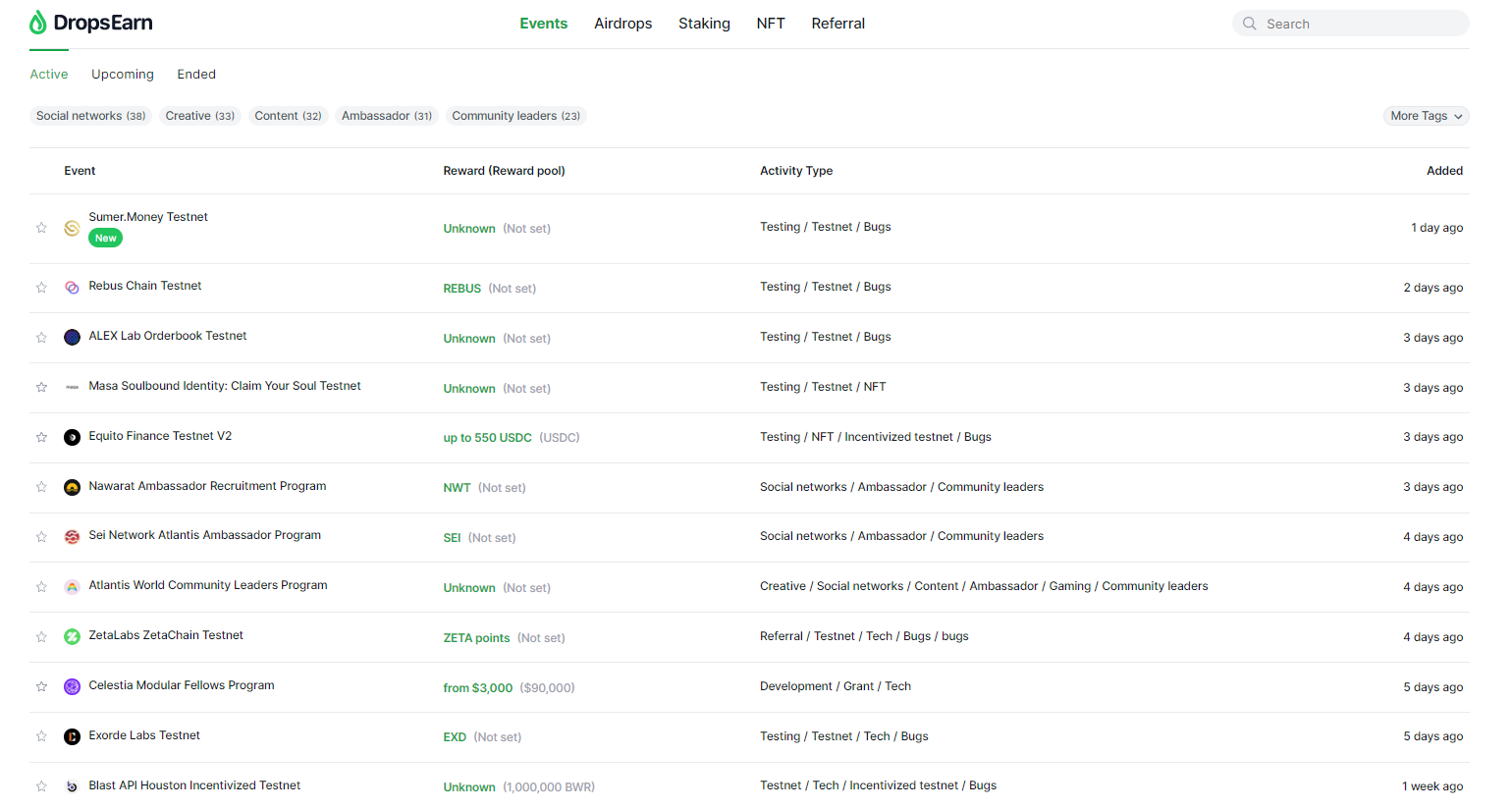The height and width of the screenshot is (810, 1512).
Task: Open Exorde Labs Testnet project icon
Action: pyautogui.click(x=72, y=736)
